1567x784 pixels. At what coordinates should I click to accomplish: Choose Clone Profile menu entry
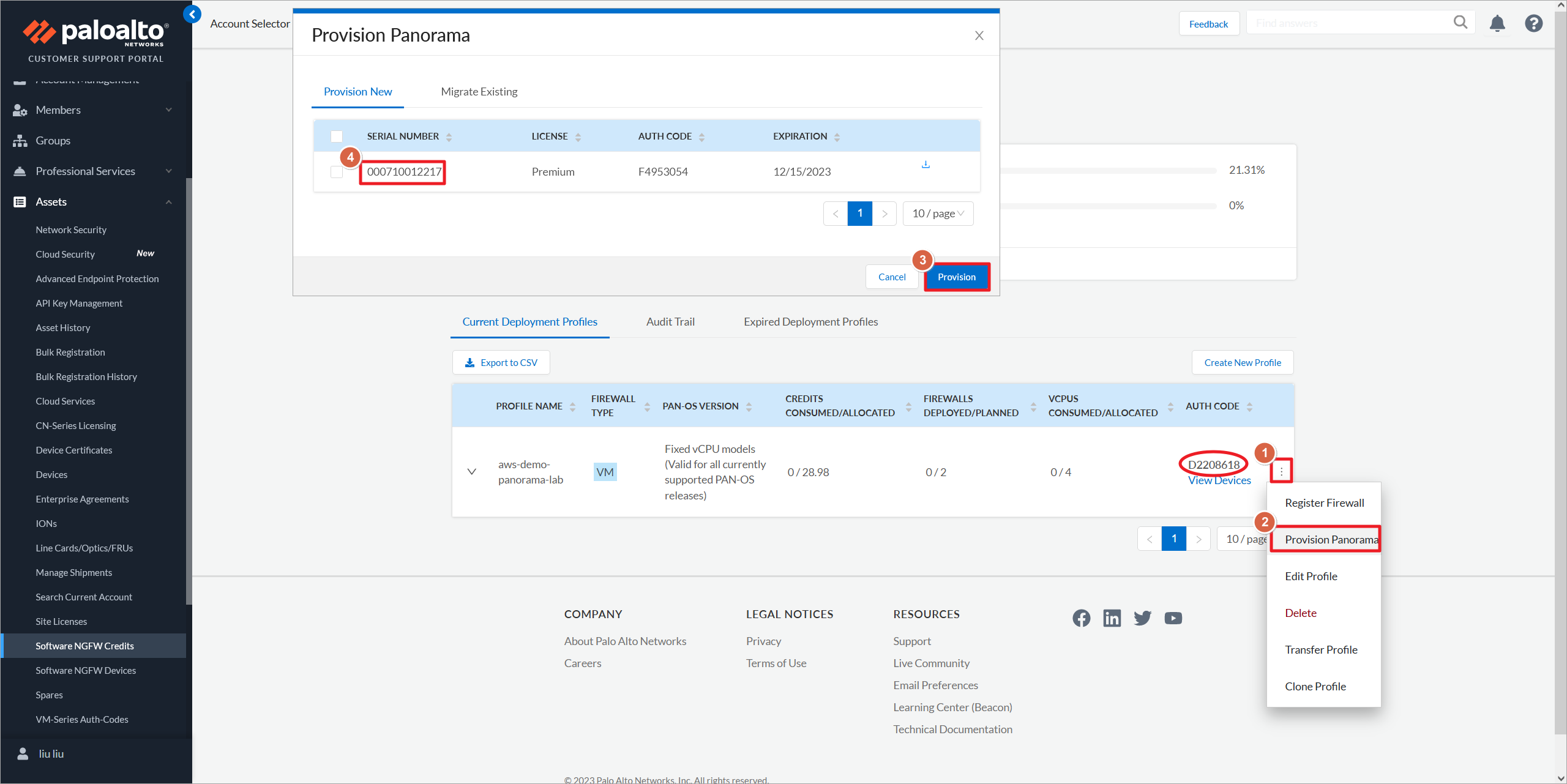[x=1324, y=687]
